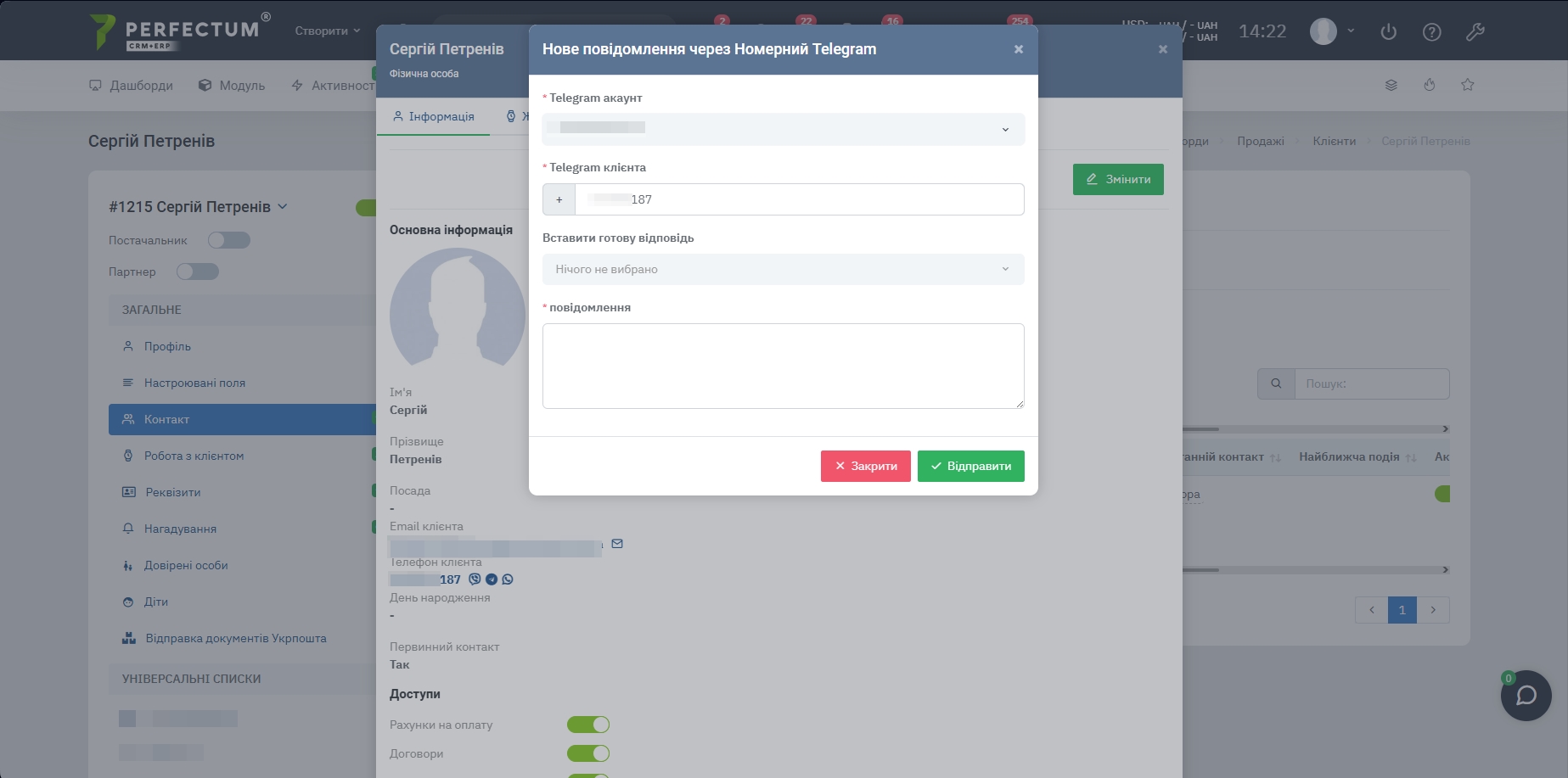Select Контакт in sidebar
This screenshot has width=1568, height=778.
[x=242, y=419]
